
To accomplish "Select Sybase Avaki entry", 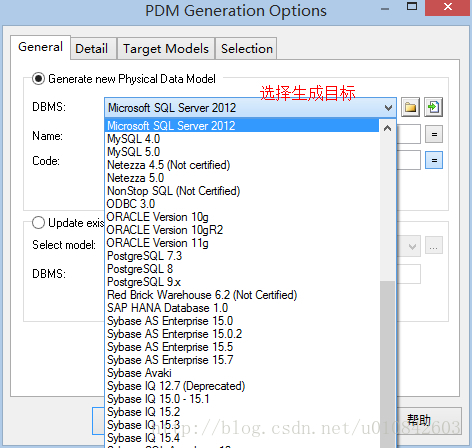I will pos(242,373).
